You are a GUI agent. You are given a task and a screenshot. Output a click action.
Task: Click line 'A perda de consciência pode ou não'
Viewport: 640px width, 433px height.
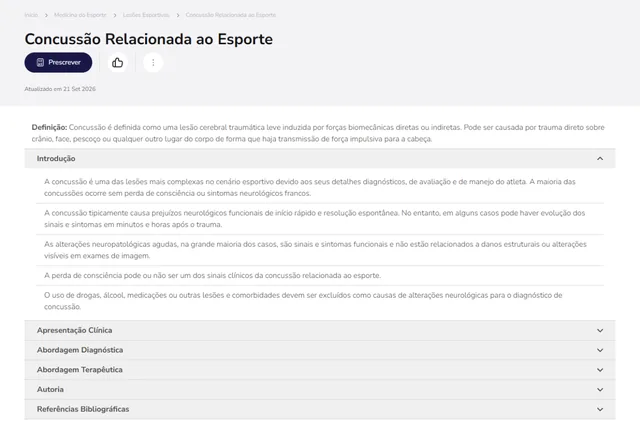click(212, 275)
